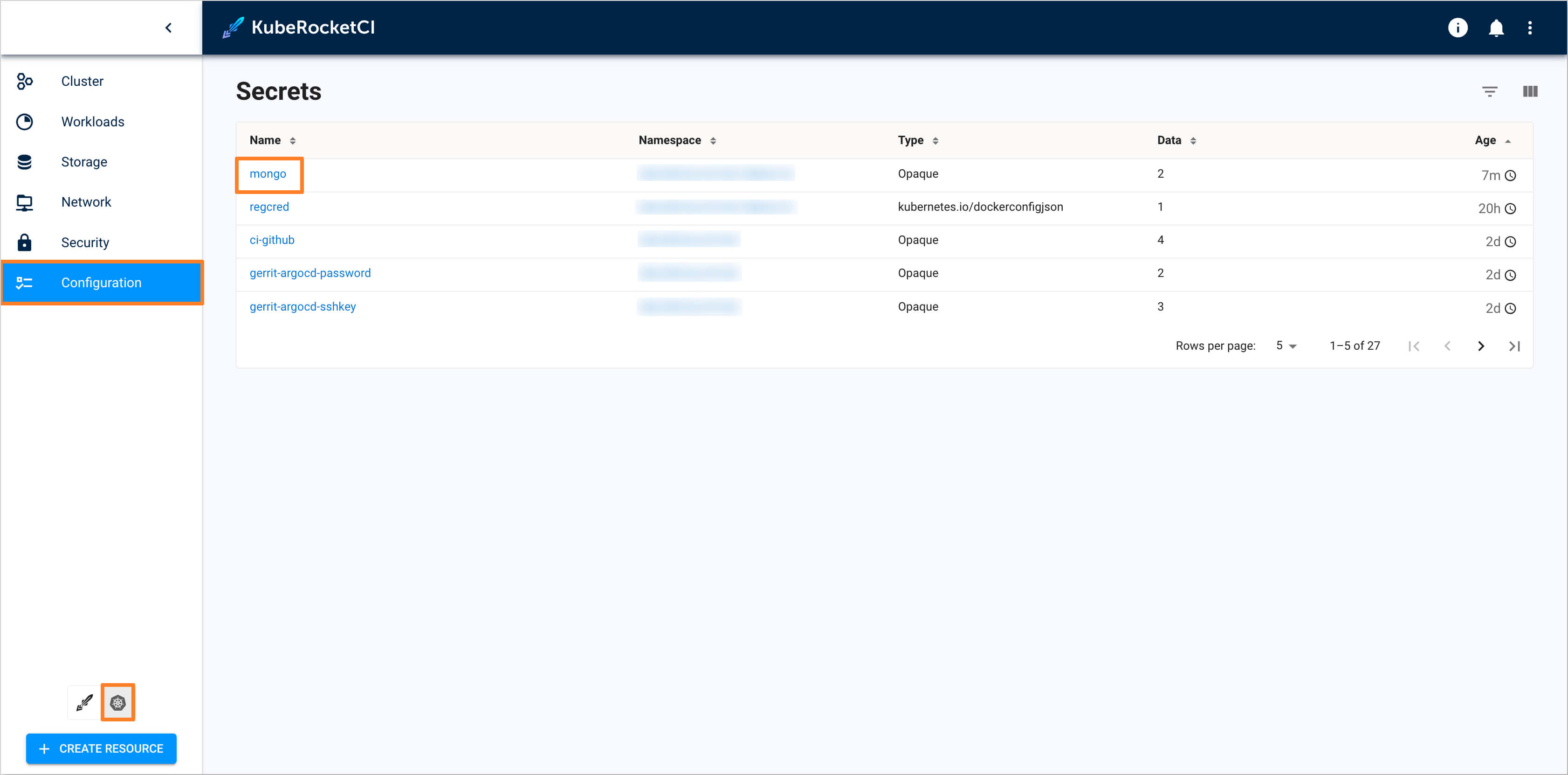Open the Workloads menu item
Image resolution: width=1568 pixels, height=775 pixels.
pos(92,122)
